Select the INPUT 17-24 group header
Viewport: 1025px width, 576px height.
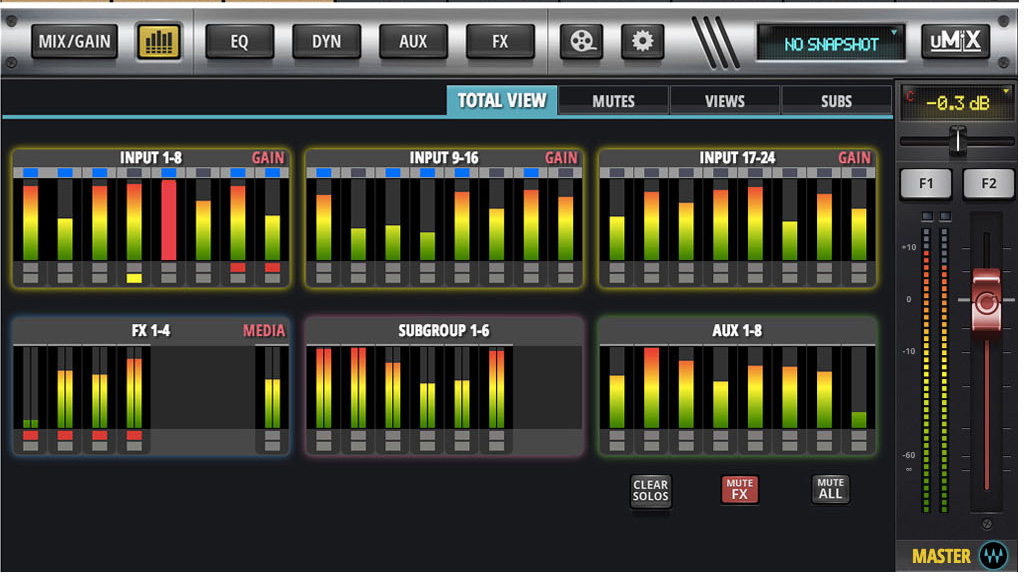pos(737,158)
